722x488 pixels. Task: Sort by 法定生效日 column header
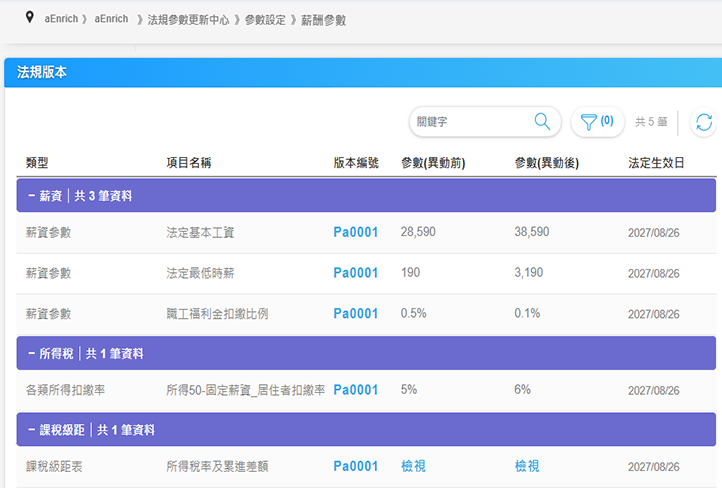pos(656,162)
